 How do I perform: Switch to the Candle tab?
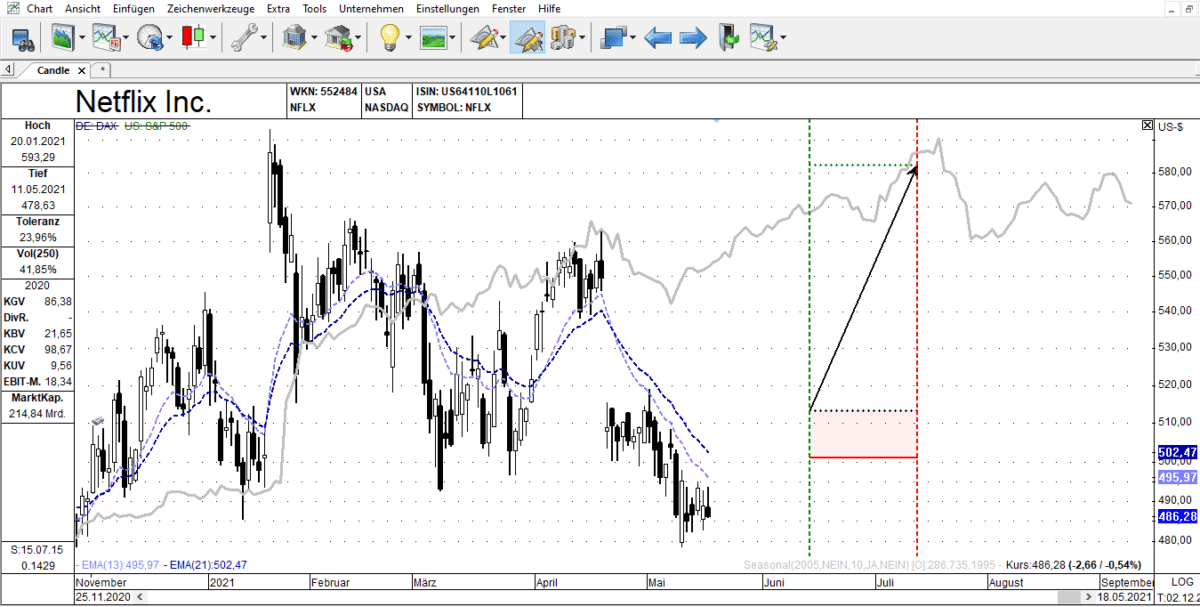53,70
